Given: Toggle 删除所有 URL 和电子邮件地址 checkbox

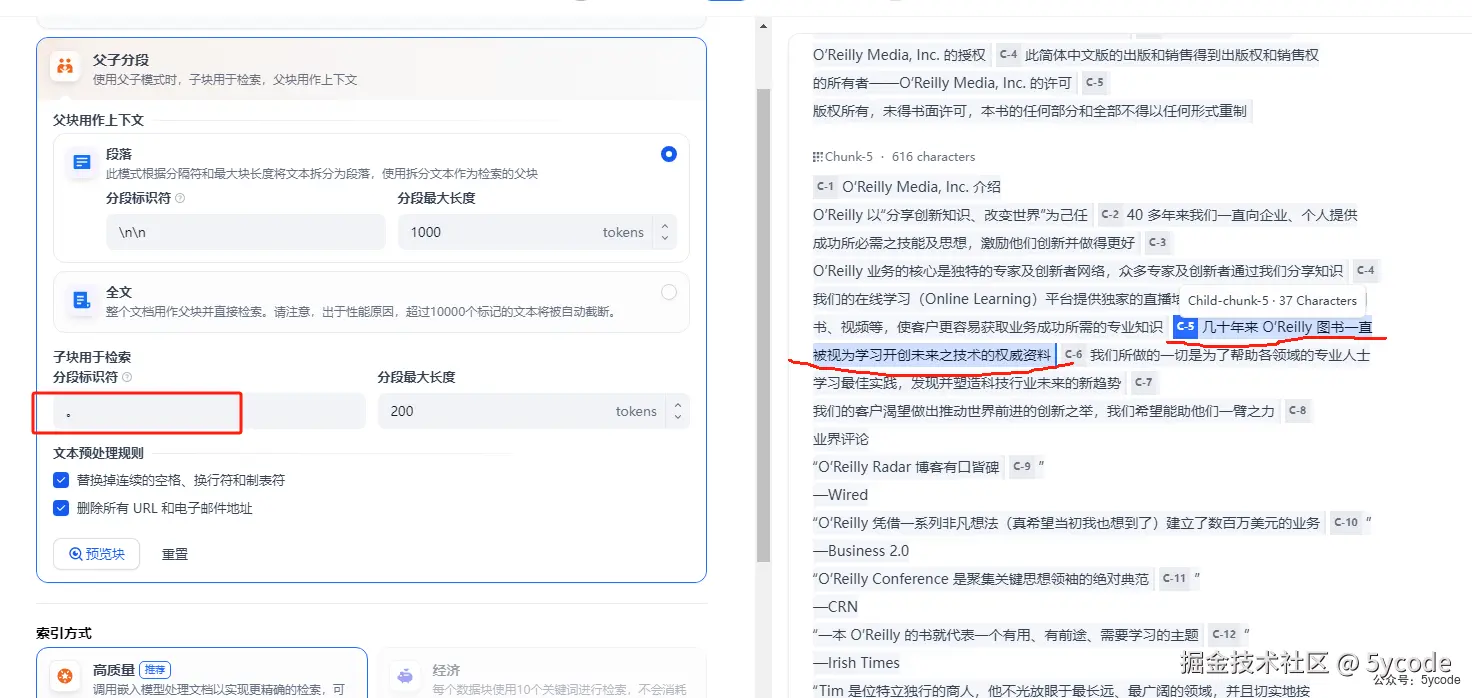Looking at the screenshot, I should click(x=62, y=508).
